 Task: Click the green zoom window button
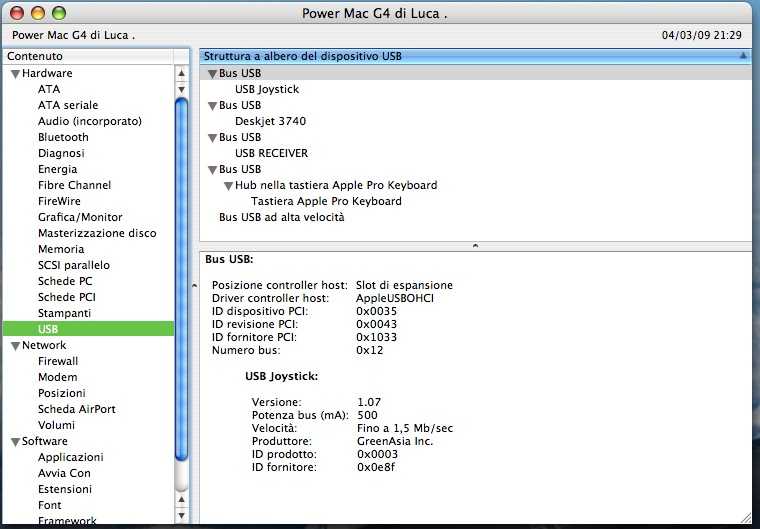[x=59, y=13]
